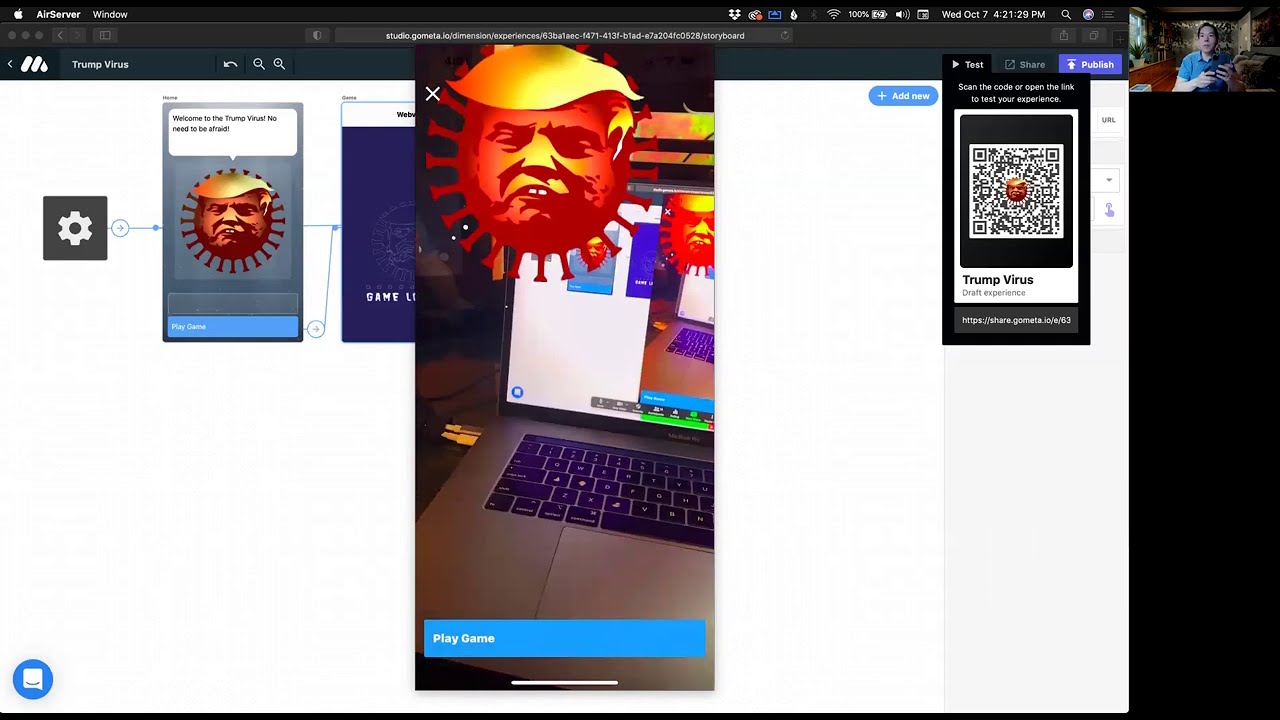Open the Dropbox menu bar icon
Screen dimensions: 1280x720
pos(735,14)
